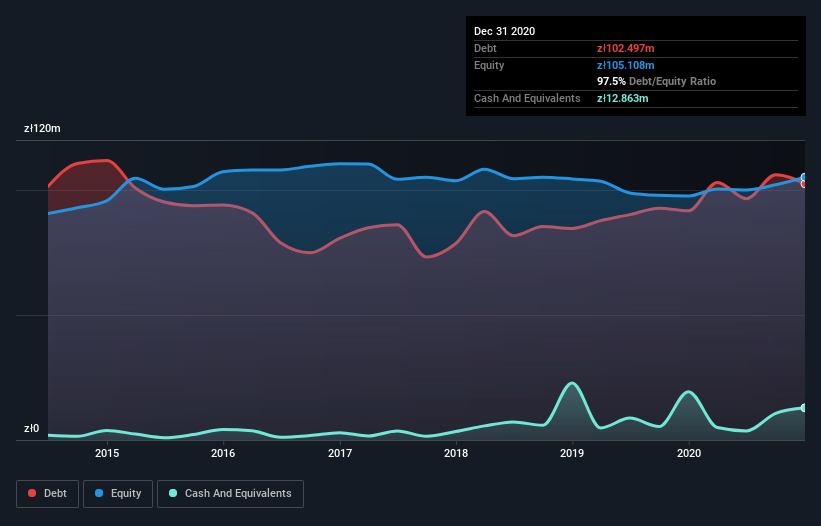Image resolution: width=821 pixels, height=526 pixels.
Task: Click the teal Cash legend dot
Action: pos(173,493)
